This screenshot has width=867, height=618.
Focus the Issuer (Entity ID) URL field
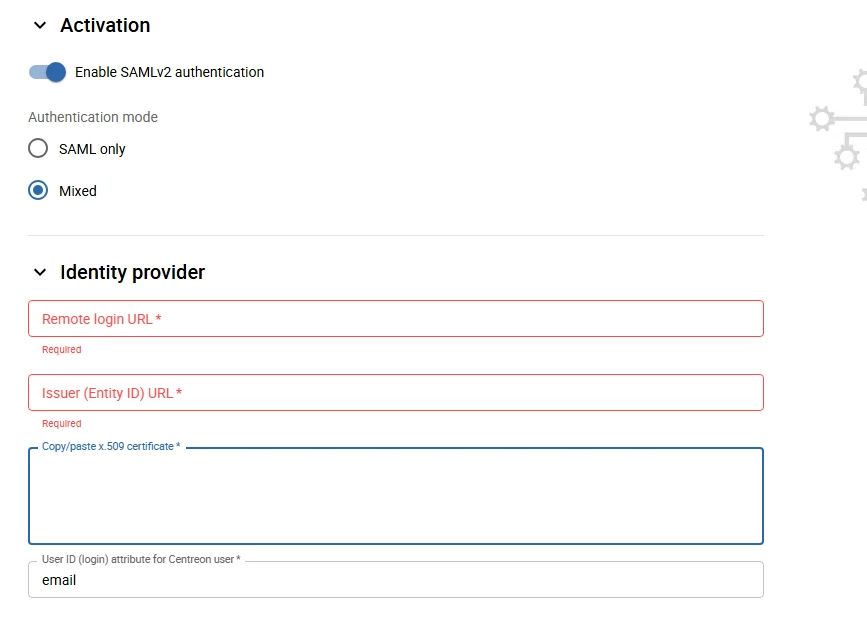point(396,393)
